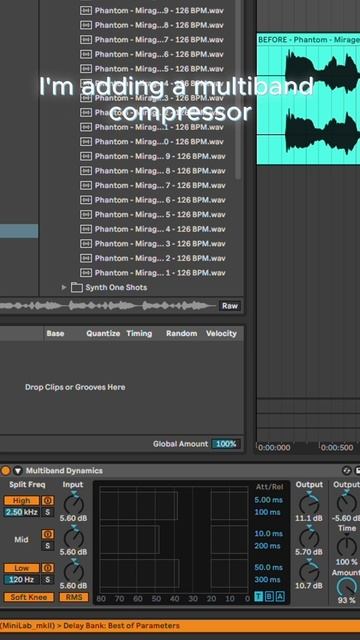The height and width of the screenshot is (640, 360).
Task: Select the 50.0 ms attack value
Action: 269,568
